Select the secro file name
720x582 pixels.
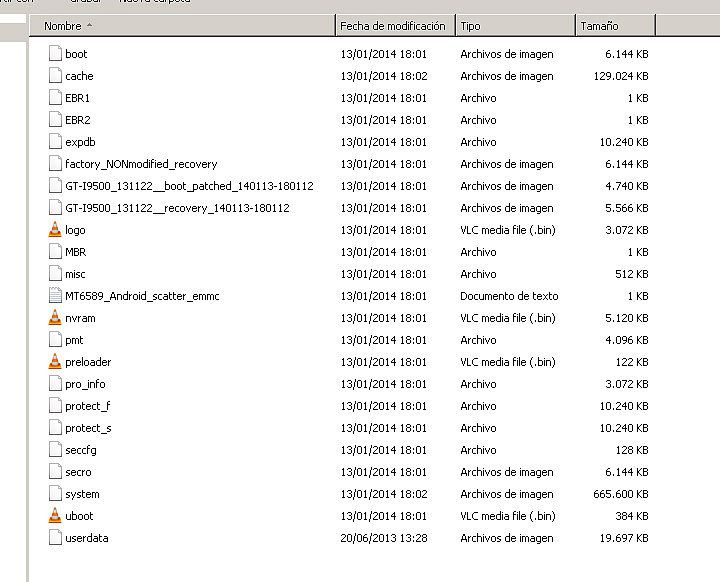point(79,472)
